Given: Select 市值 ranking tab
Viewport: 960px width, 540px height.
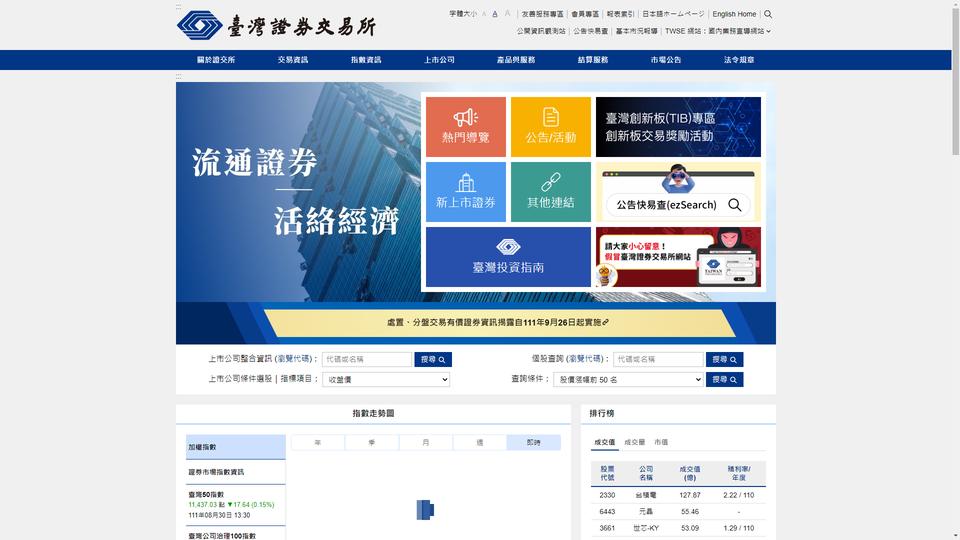Looking at the screenshot, I should (661, 442).
